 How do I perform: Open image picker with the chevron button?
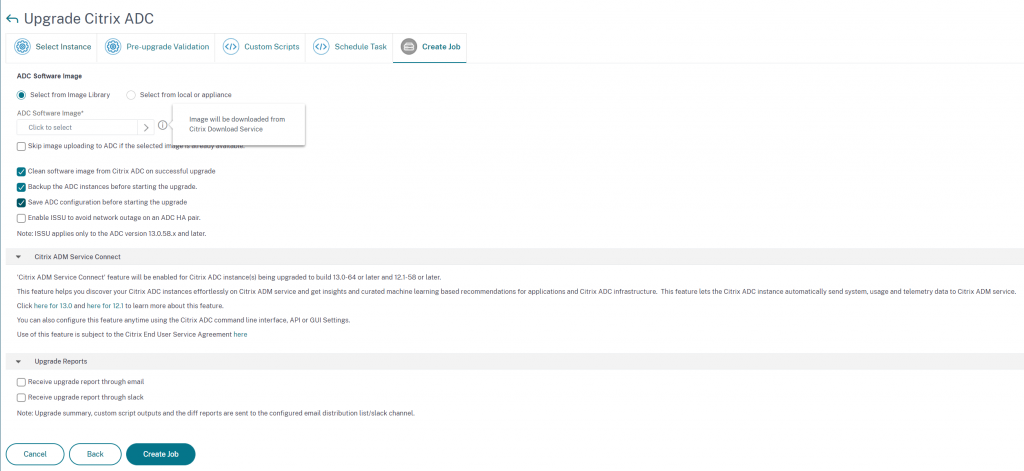(x=146, y=127)
